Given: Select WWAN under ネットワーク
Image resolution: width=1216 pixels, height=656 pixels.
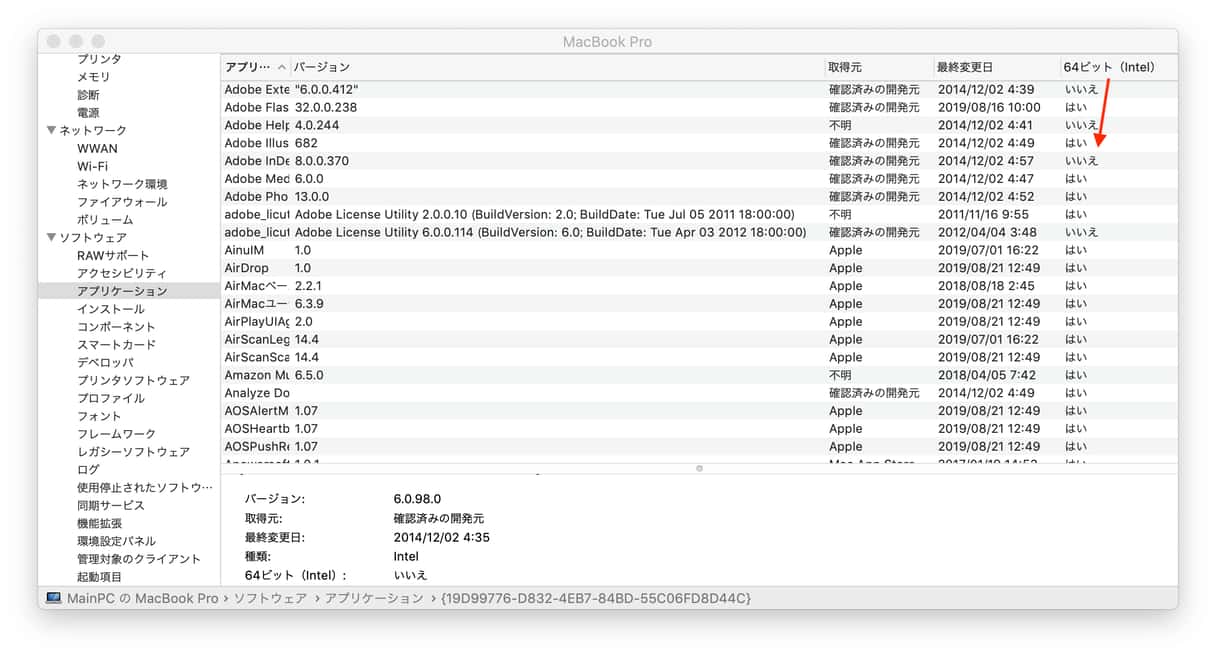Looking at the screenshot, I should (x=97, y=149).
